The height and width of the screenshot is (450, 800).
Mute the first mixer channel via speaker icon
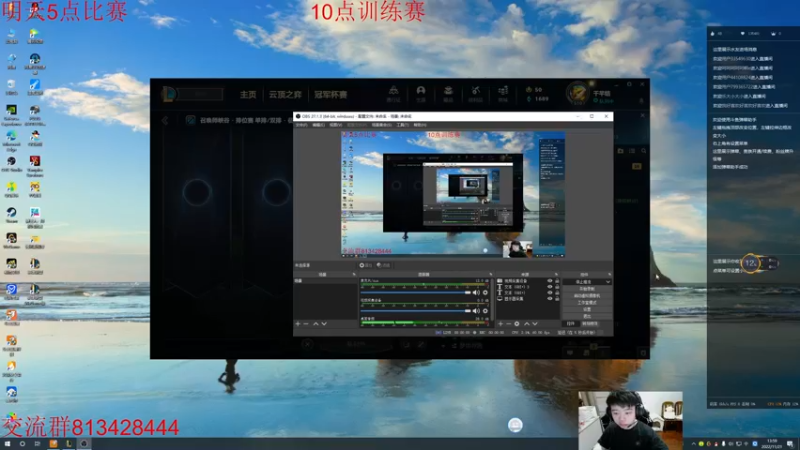[x=476, y=292]
